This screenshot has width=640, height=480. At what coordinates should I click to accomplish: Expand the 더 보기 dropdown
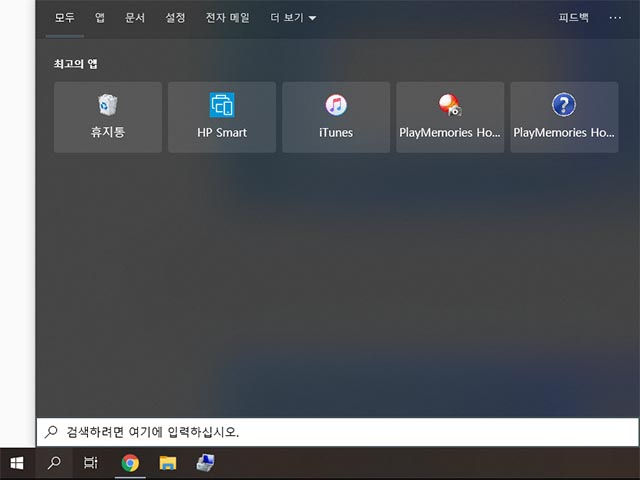point(293,18)
